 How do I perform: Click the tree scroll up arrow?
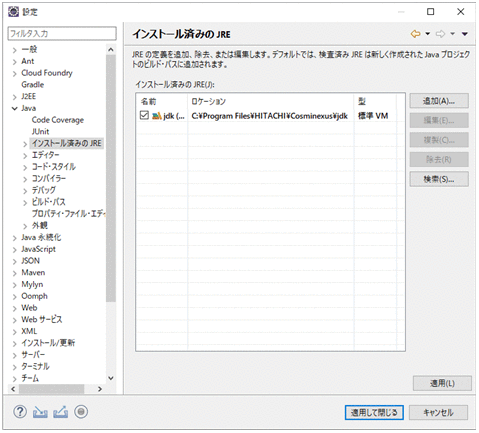(111, 50)
